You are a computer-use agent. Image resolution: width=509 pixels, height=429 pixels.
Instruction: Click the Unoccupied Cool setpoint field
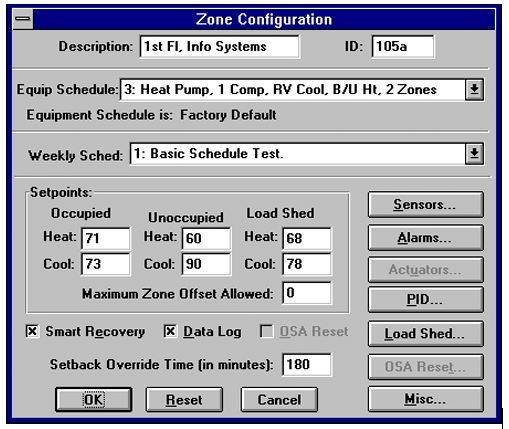(x=206, y=264)
